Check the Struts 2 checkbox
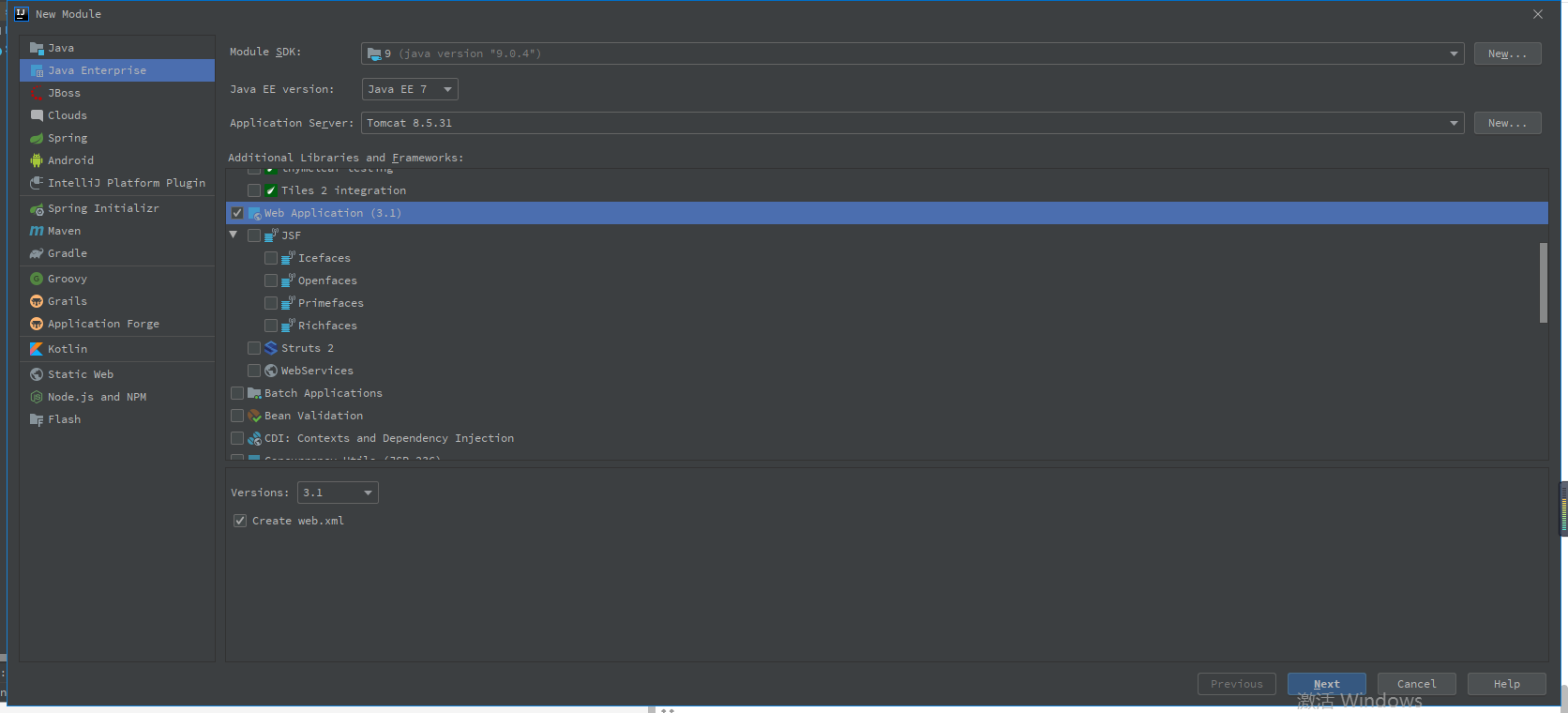Screen dimensions: 1568x713 [x=254, y=348]
